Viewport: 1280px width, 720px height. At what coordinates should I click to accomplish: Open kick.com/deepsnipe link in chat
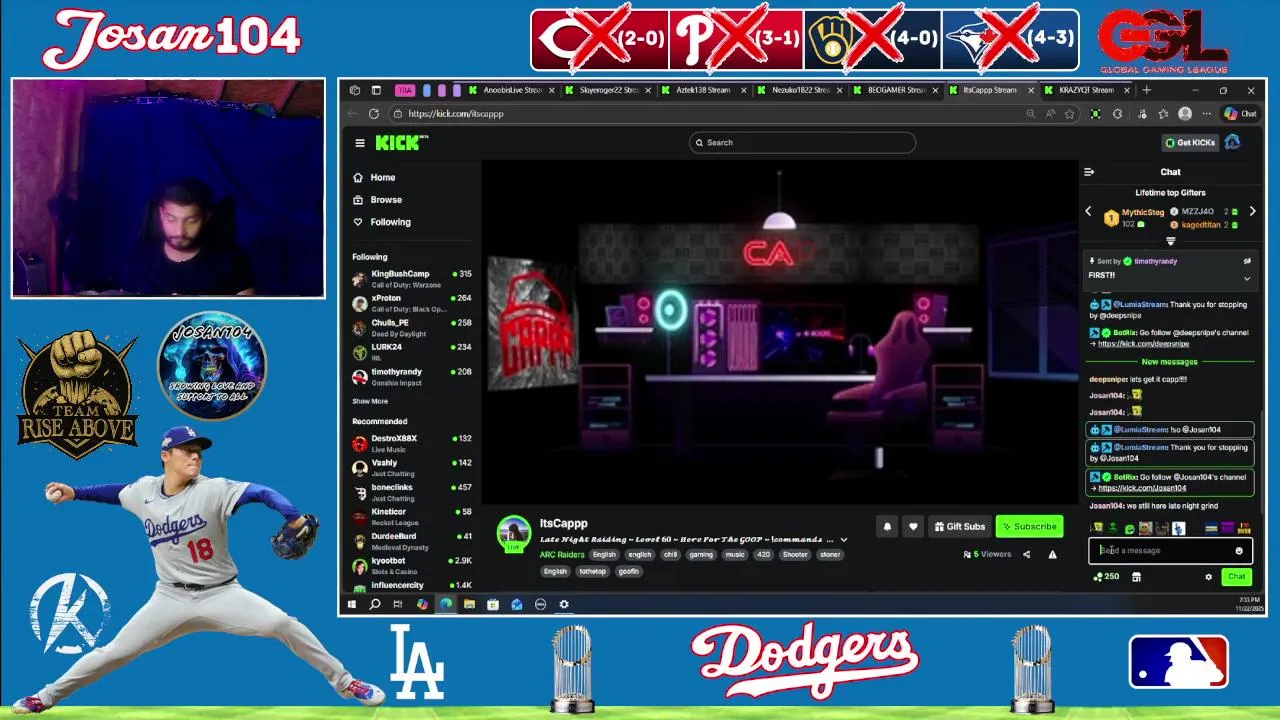[x=1143, y=344]
